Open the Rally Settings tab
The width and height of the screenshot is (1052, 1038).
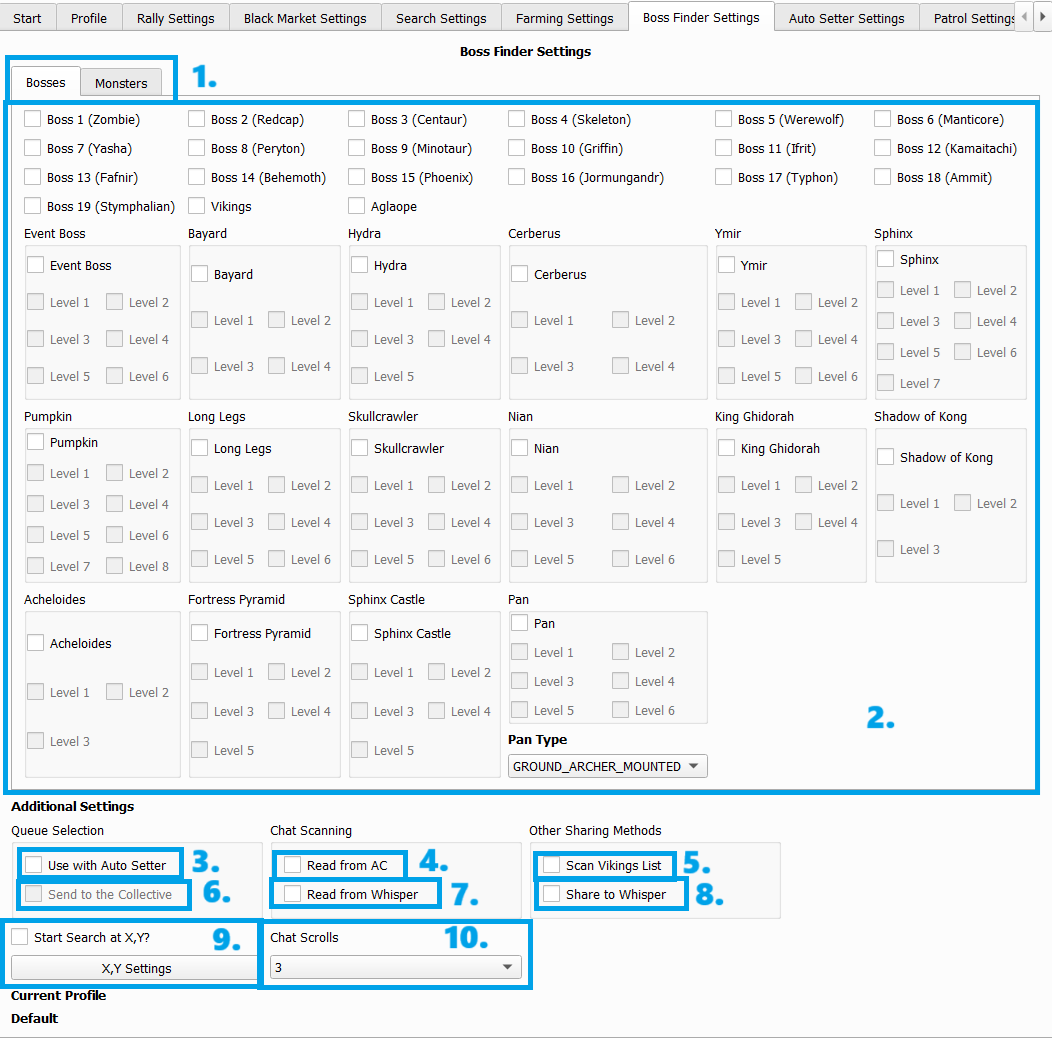tap(176, 18)
